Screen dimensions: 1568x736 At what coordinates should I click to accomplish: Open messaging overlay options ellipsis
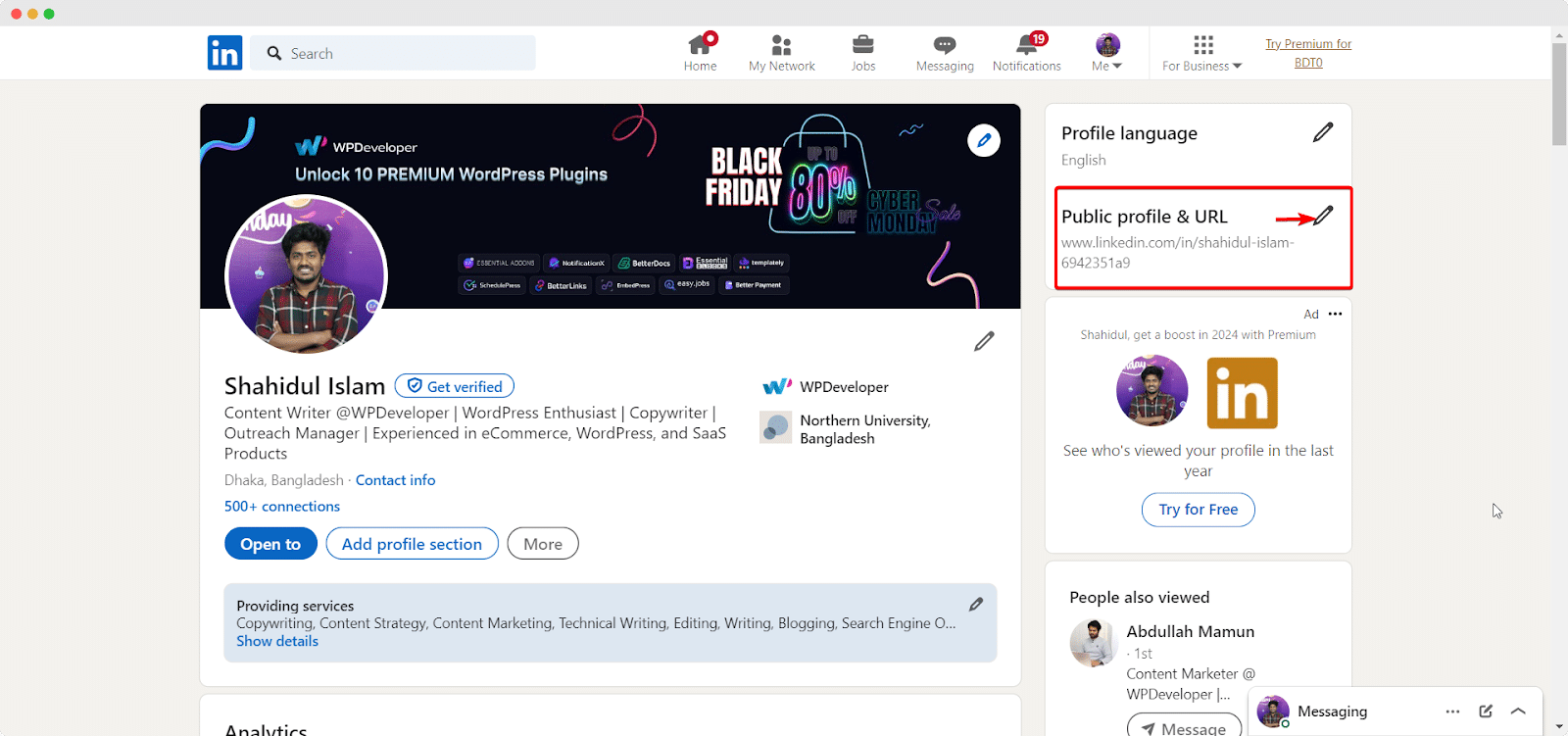[x=1452, y=711]
